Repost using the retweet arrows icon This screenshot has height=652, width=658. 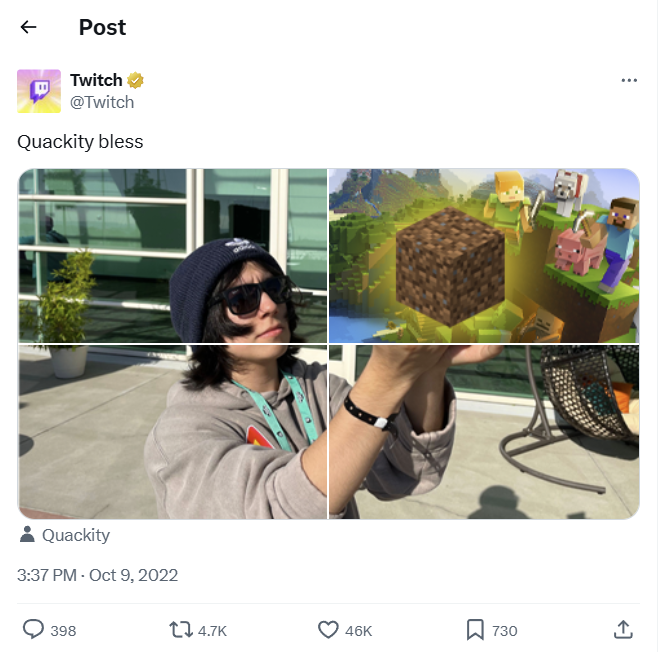[x=181, y=630]
